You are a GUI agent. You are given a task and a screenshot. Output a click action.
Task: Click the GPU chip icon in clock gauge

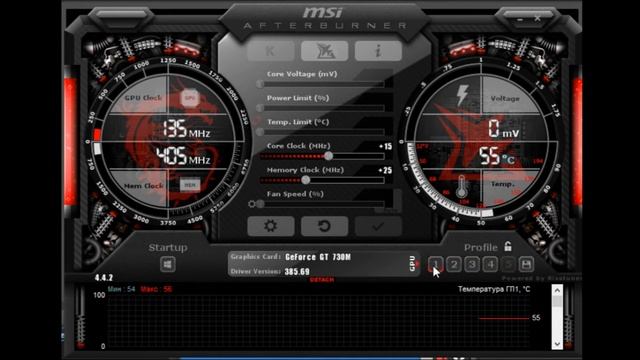click(190, 98)
